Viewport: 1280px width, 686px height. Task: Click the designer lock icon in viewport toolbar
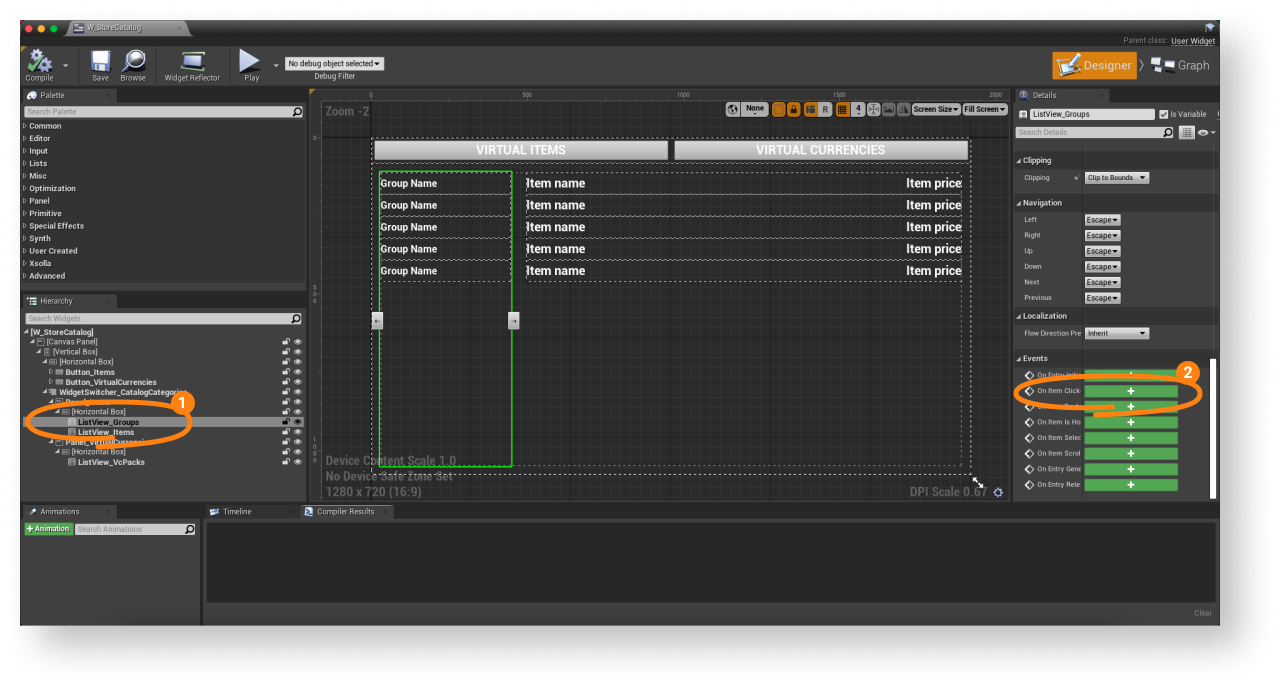pyautogui.click(x=794, y=109)
